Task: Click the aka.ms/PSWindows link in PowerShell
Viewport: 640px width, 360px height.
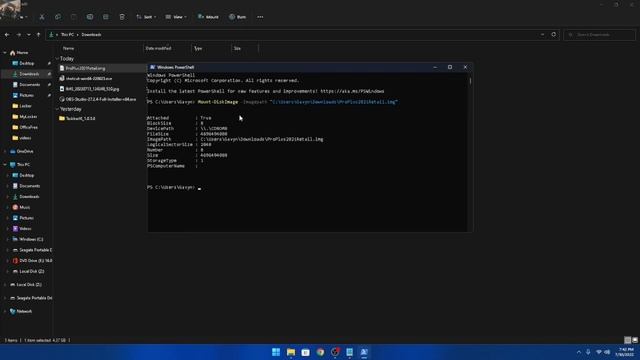Action: (352, 91)
